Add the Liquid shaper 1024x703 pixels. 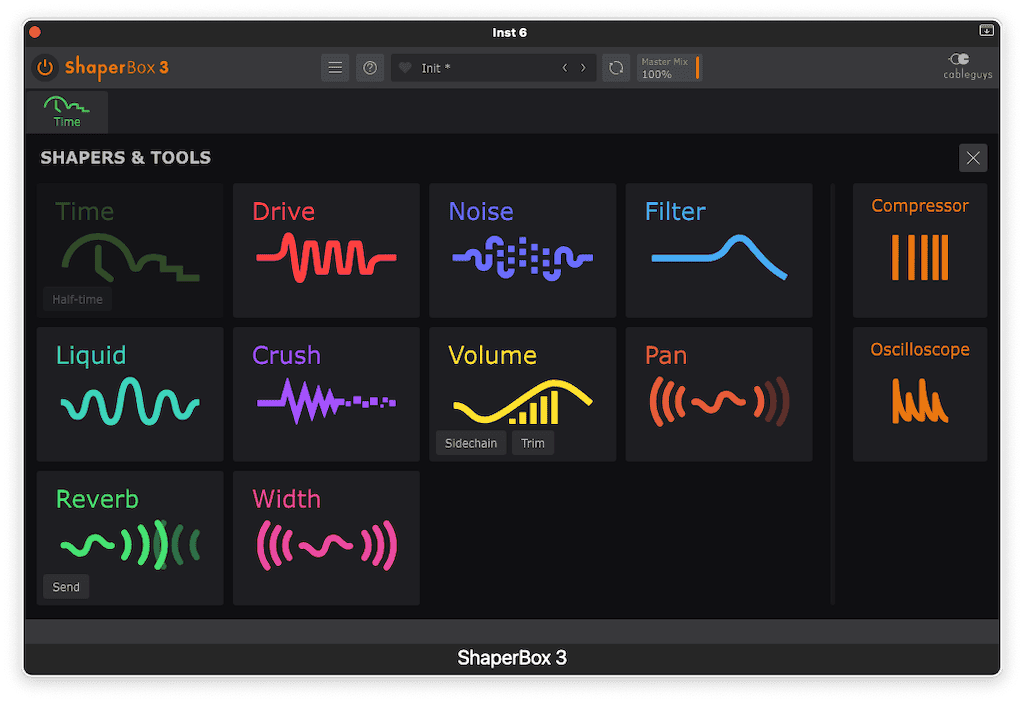(x=129, y=393)
